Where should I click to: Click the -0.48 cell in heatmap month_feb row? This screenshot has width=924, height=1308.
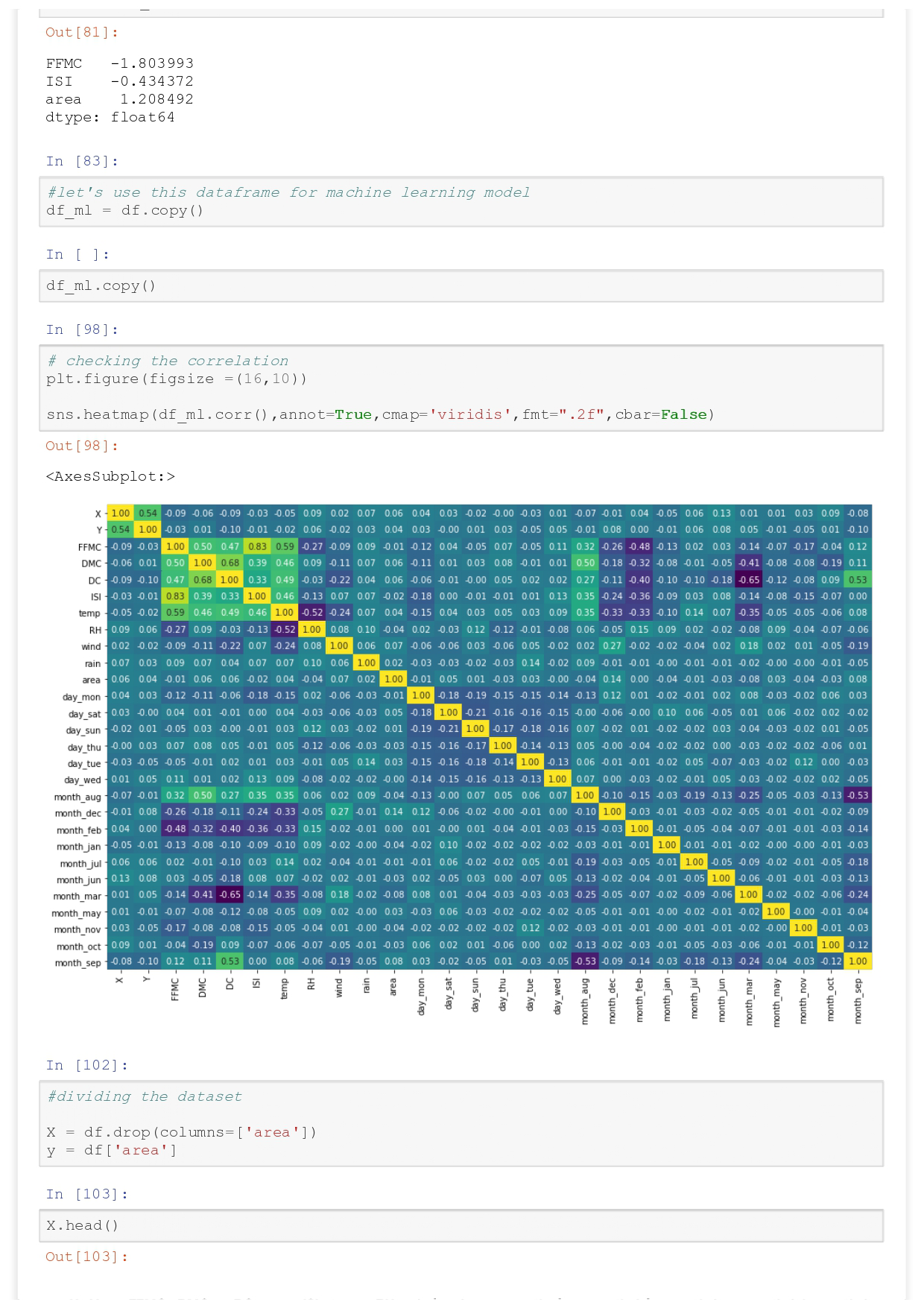point(176,828)
